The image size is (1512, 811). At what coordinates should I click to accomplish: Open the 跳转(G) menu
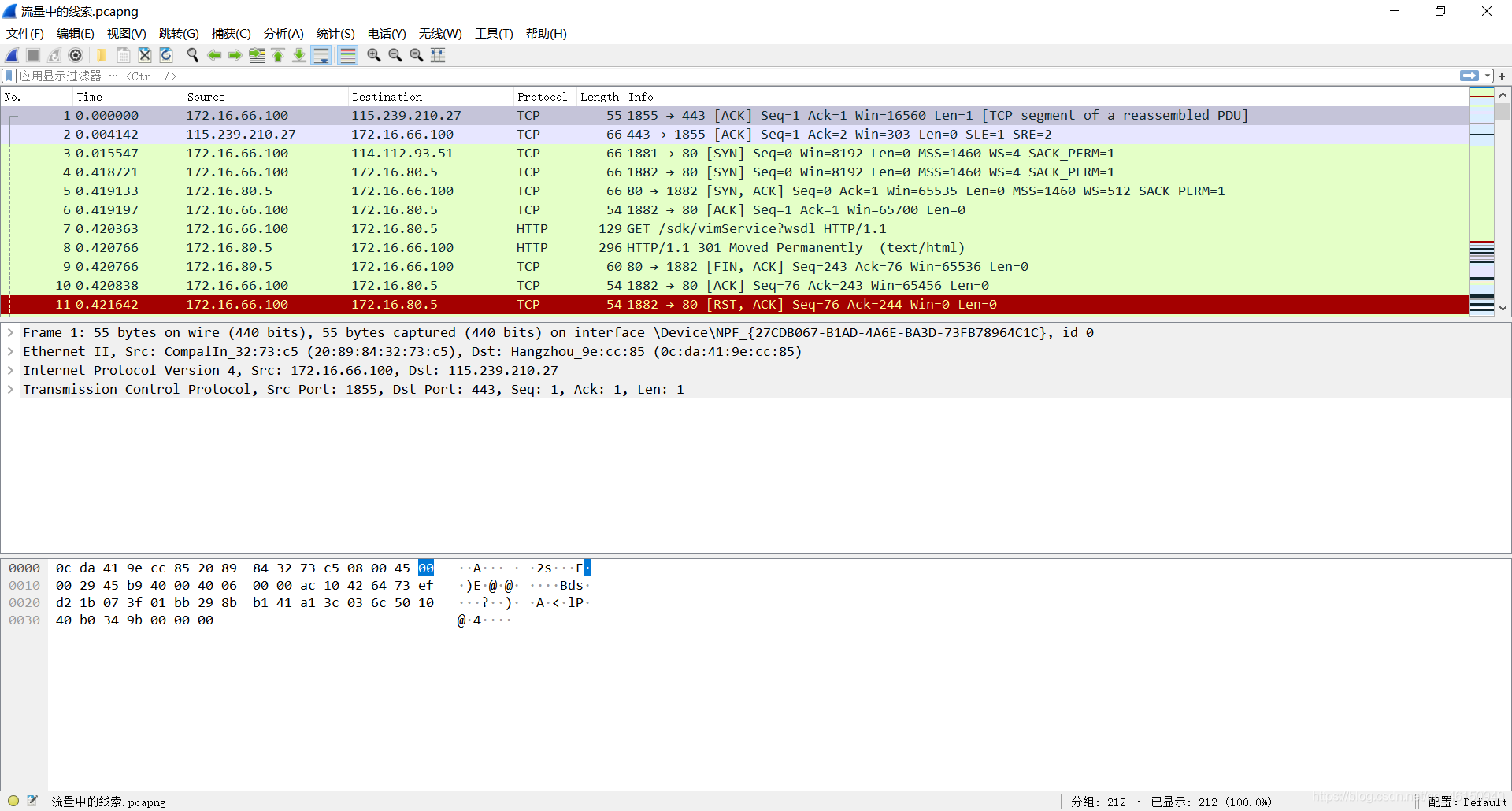pos(179,34)
